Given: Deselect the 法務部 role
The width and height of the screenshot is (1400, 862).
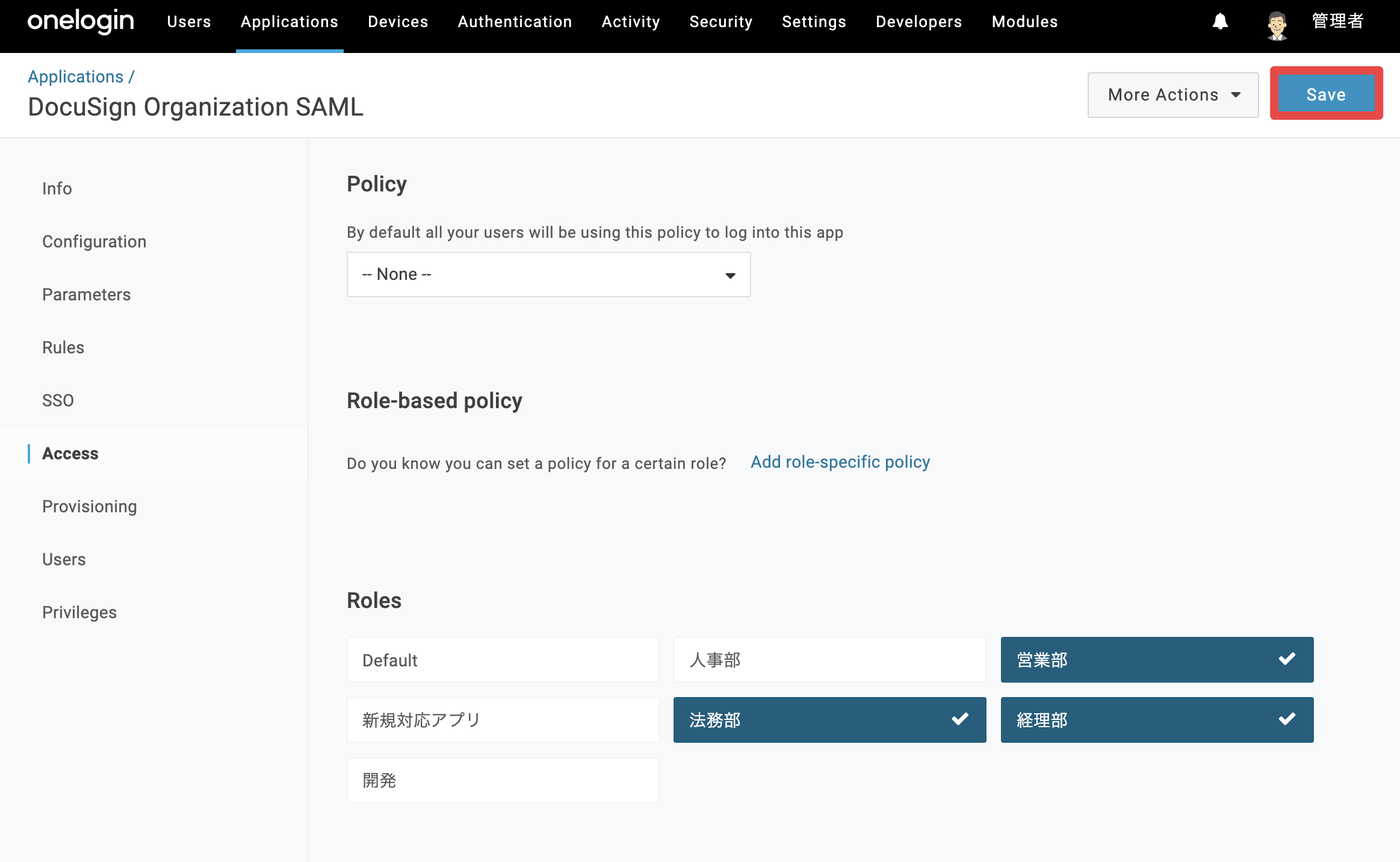Looking at the screenshot, I should [x=829, y=720].
